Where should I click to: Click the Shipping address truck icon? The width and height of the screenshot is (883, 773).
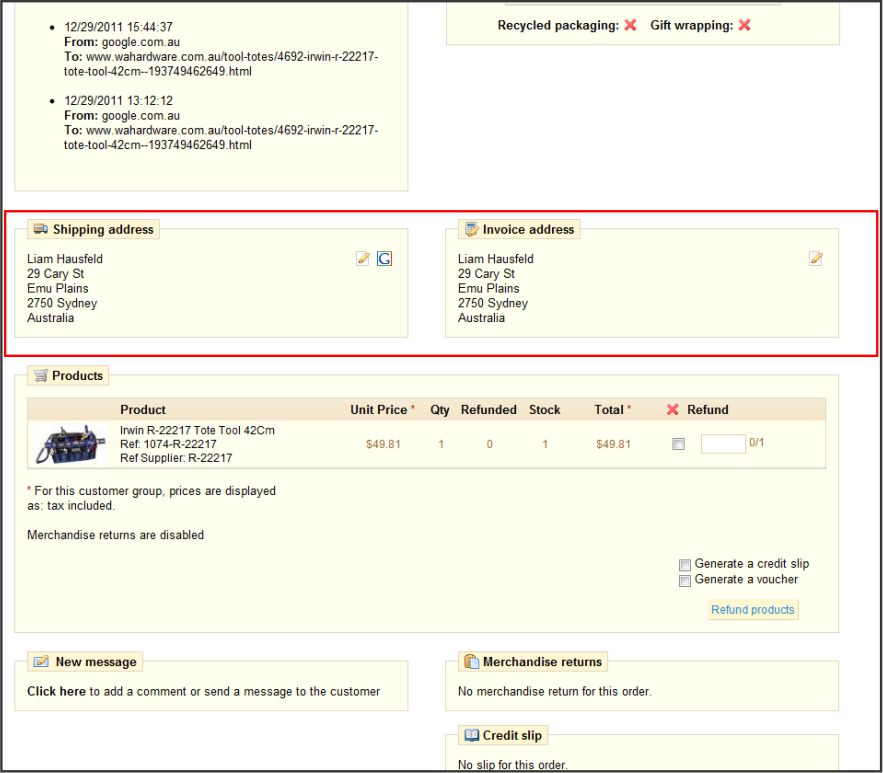40,229
